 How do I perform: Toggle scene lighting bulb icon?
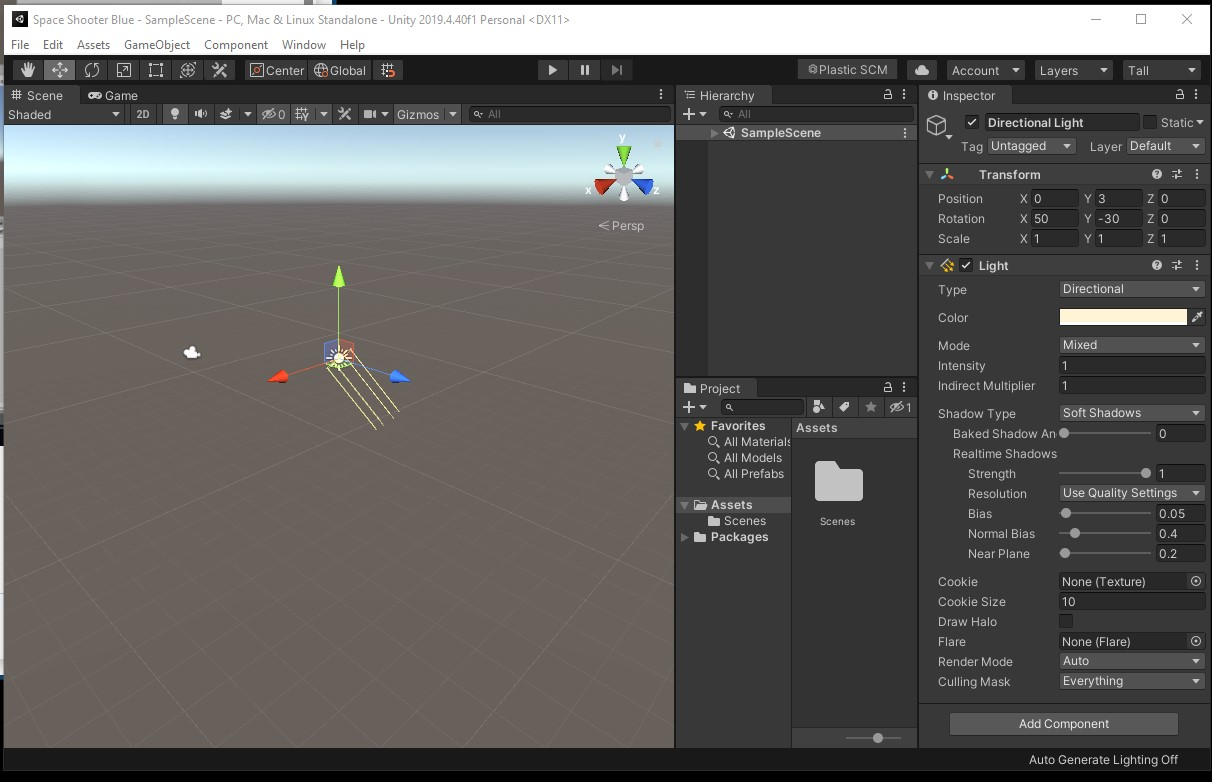tap(175, 114)
